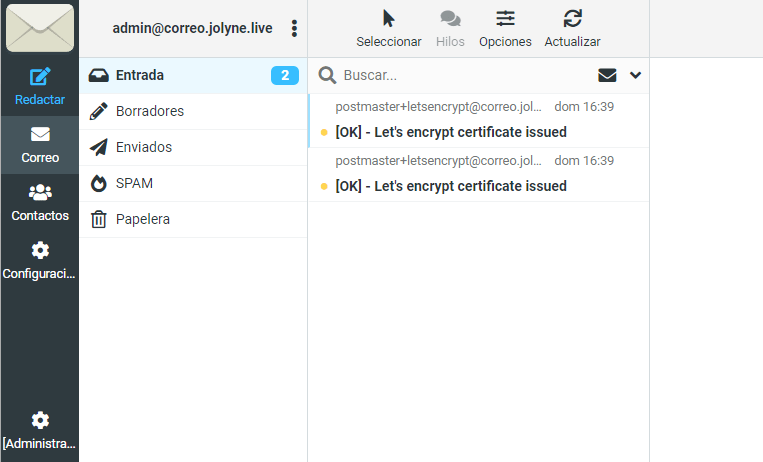Toggle unread dot on the second email
This screenshot has width=763, height=462.
(323, 186)
